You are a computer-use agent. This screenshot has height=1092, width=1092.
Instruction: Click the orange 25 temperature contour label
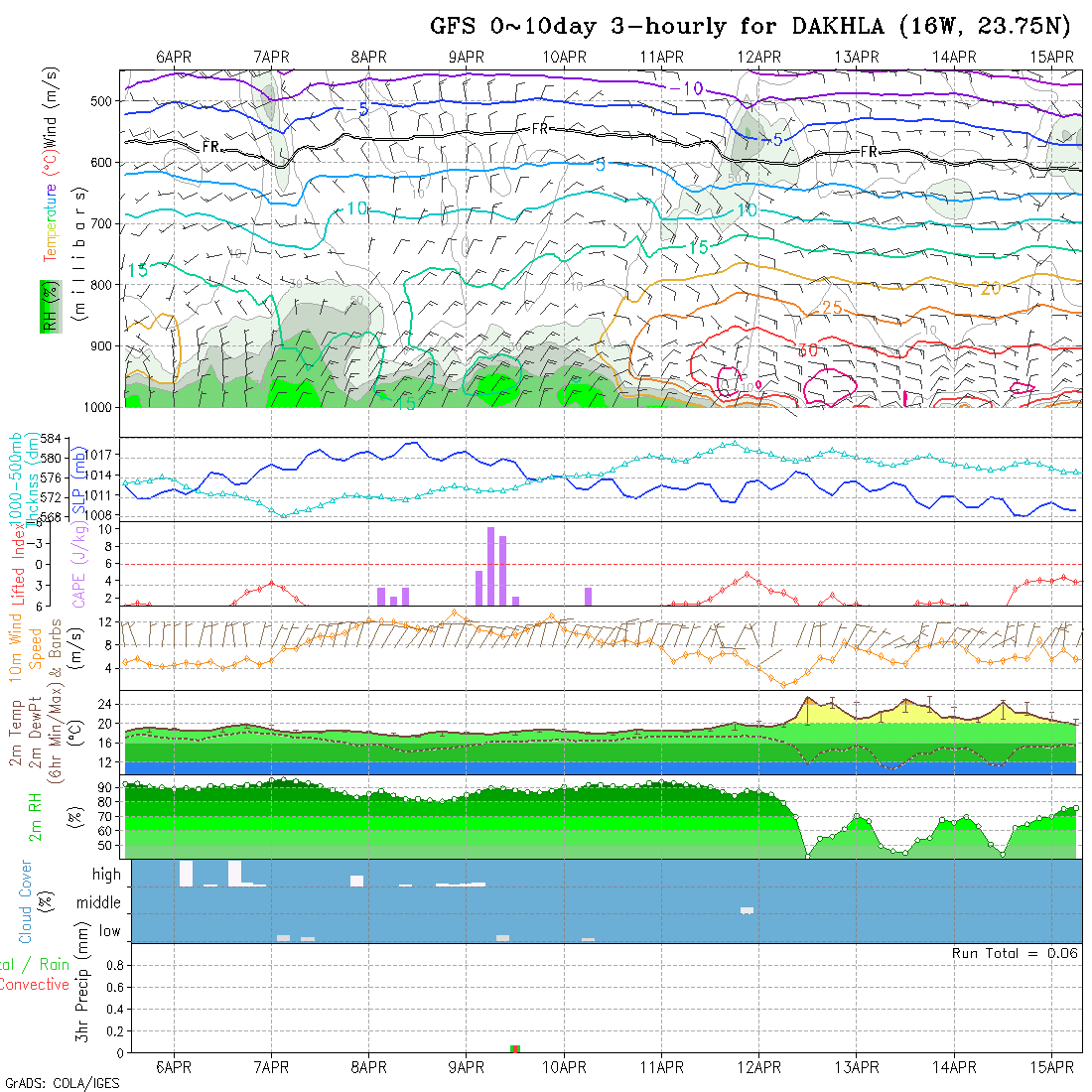click(831, 308)
